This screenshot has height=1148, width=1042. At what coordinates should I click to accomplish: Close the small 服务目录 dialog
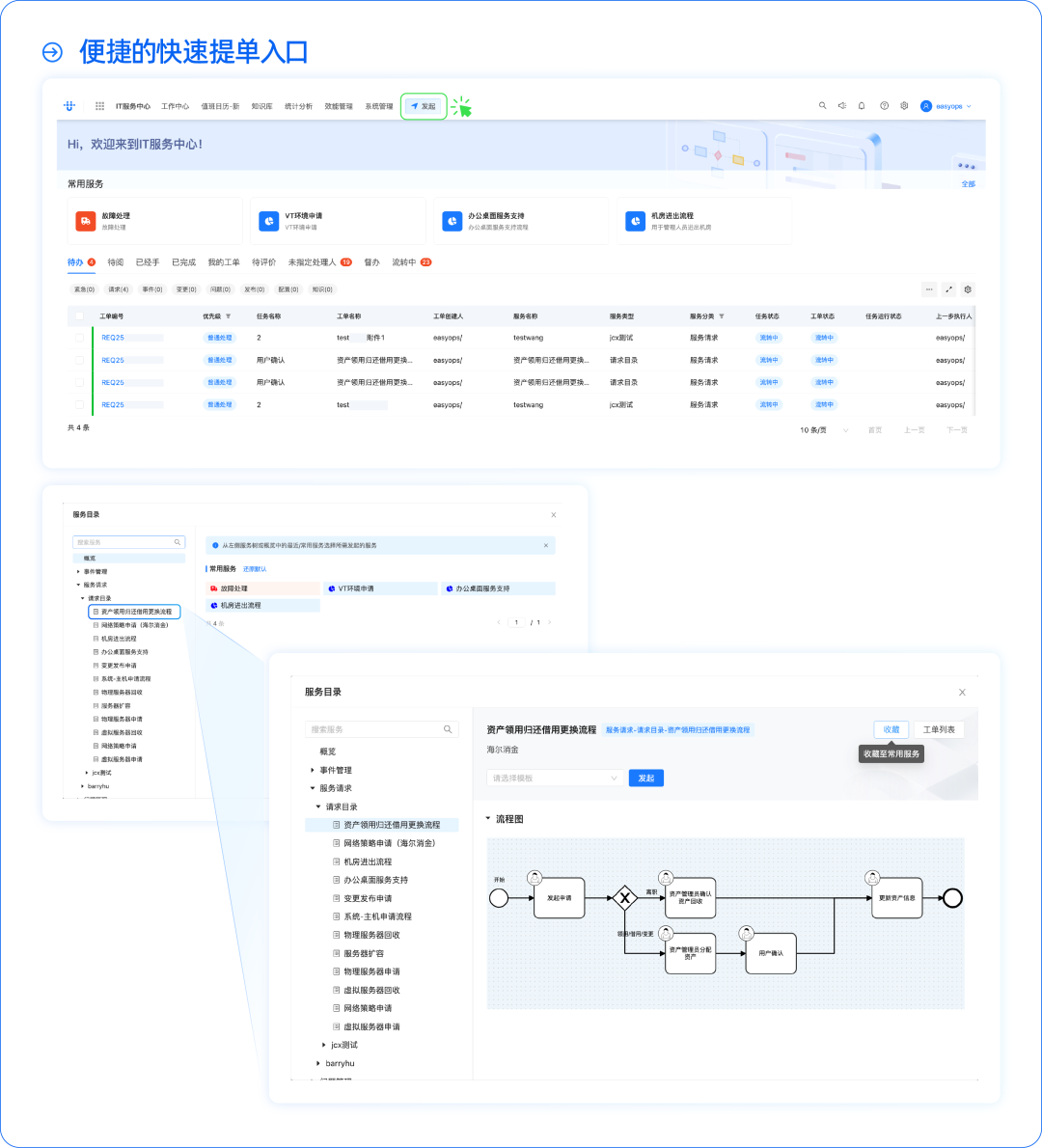[554, 515]
